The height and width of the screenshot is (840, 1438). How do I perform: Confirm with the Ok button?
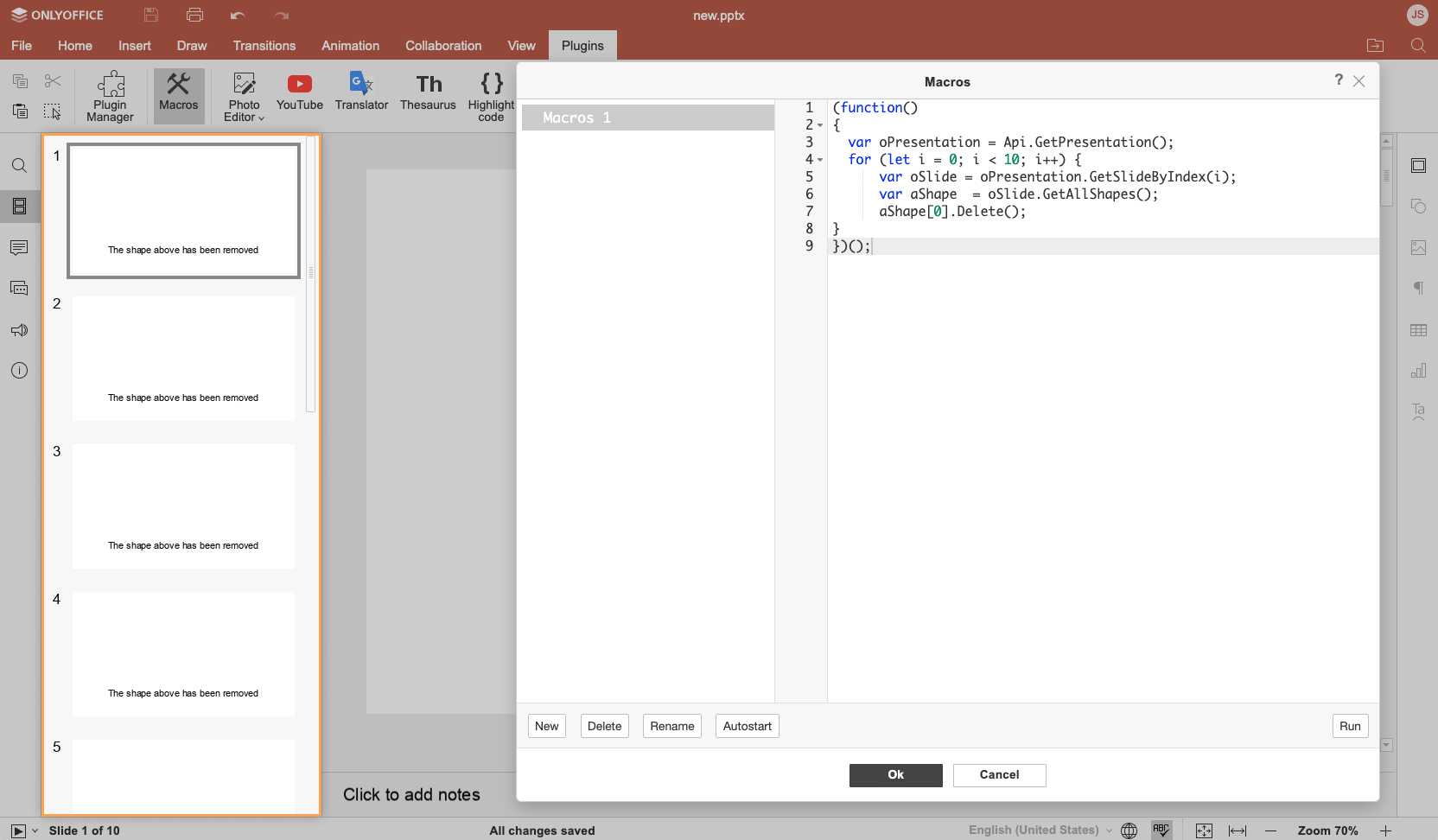pyautogui.click(x=896, y=775)
